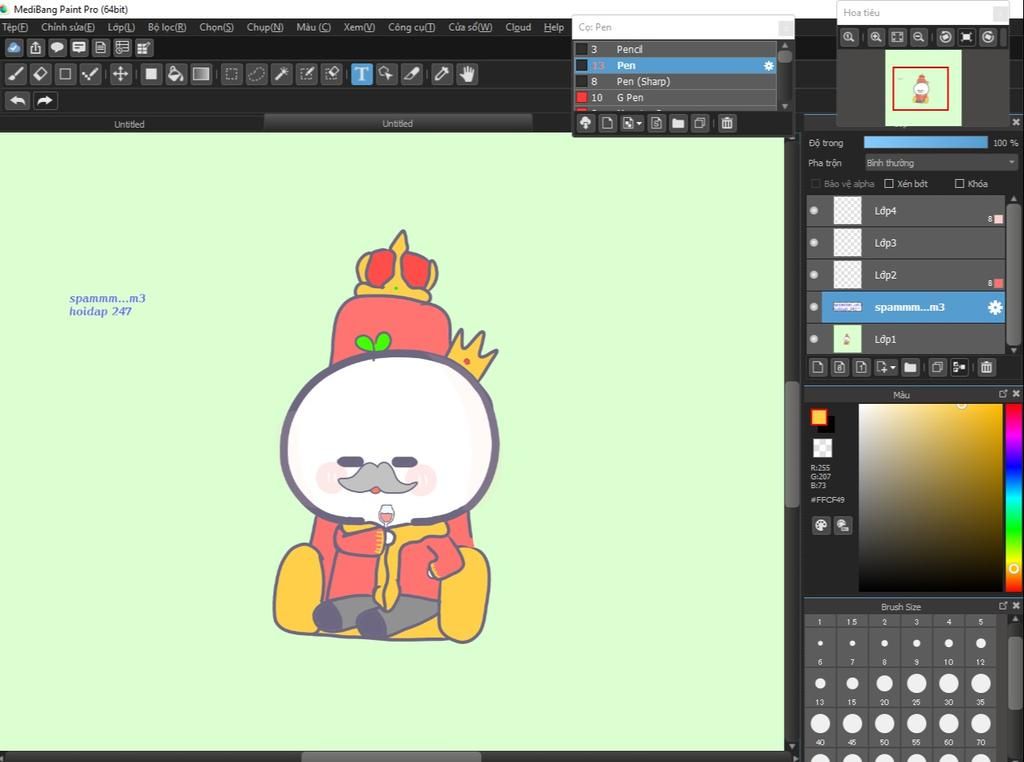This screenshot has width=1024, height=762.
Task: Toggle visibility of layer Lớp3
Action: tap(814, 242)
